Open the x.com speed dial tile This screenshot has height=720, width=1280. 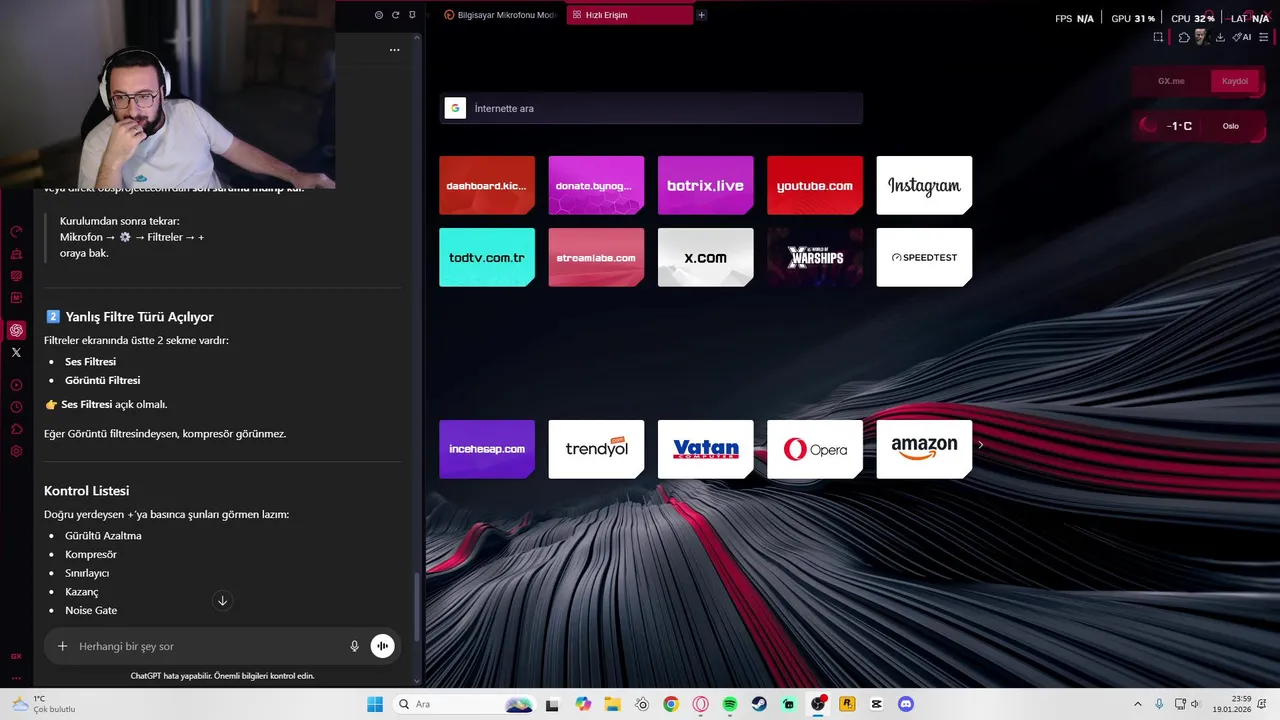click(x=705, y=257)
